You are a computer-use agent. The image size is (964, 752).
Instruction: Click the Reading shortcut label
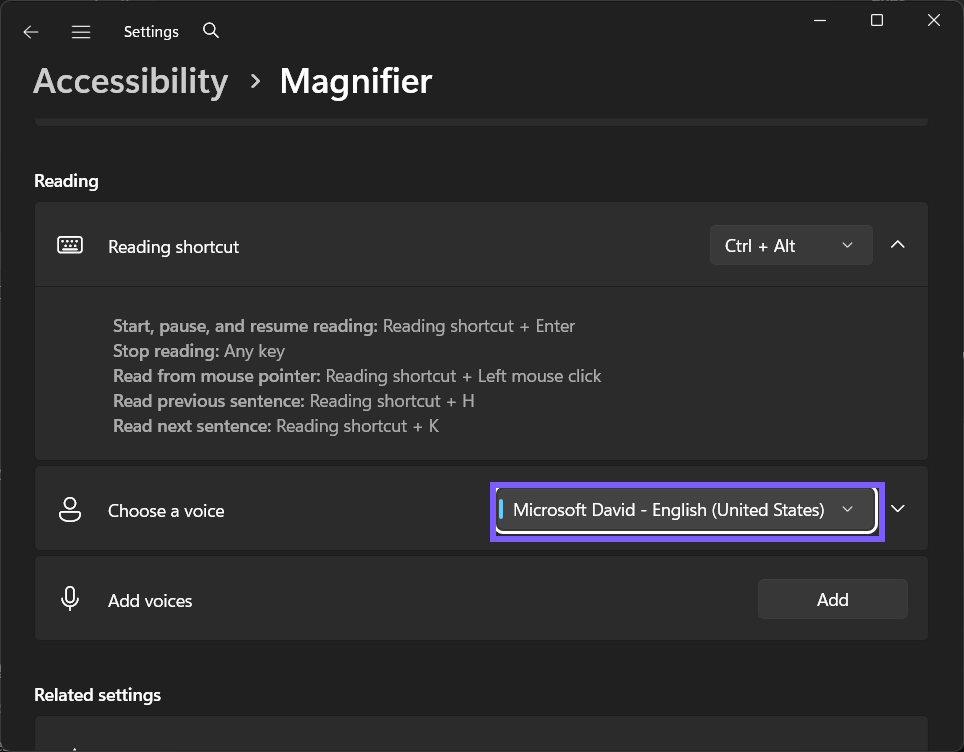coord(173,247)
